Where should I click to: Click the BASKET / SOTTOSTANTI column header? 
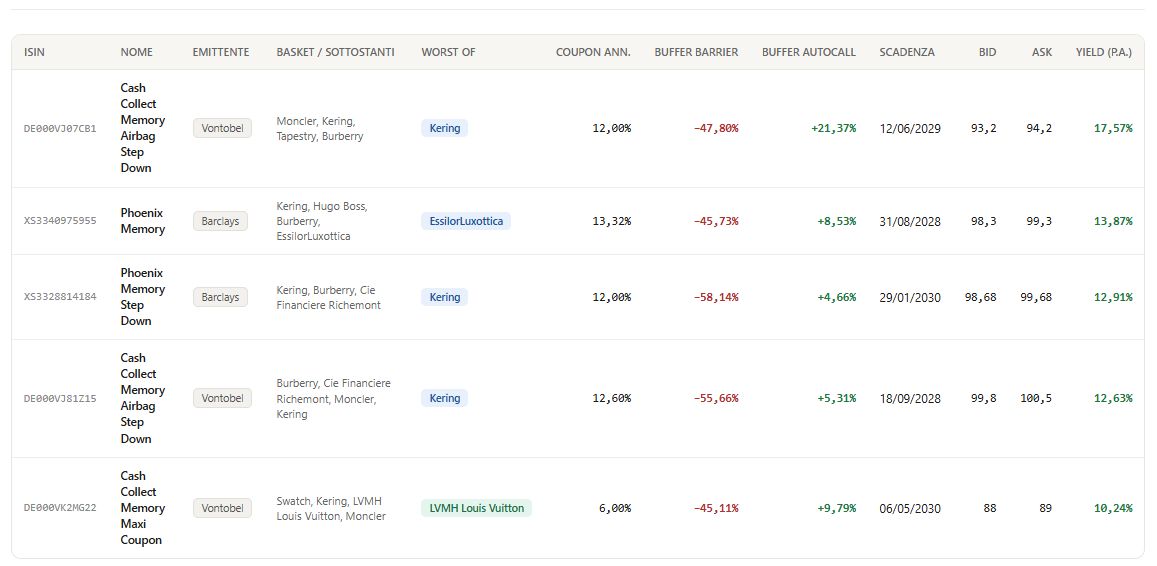(x=335, y=52)
